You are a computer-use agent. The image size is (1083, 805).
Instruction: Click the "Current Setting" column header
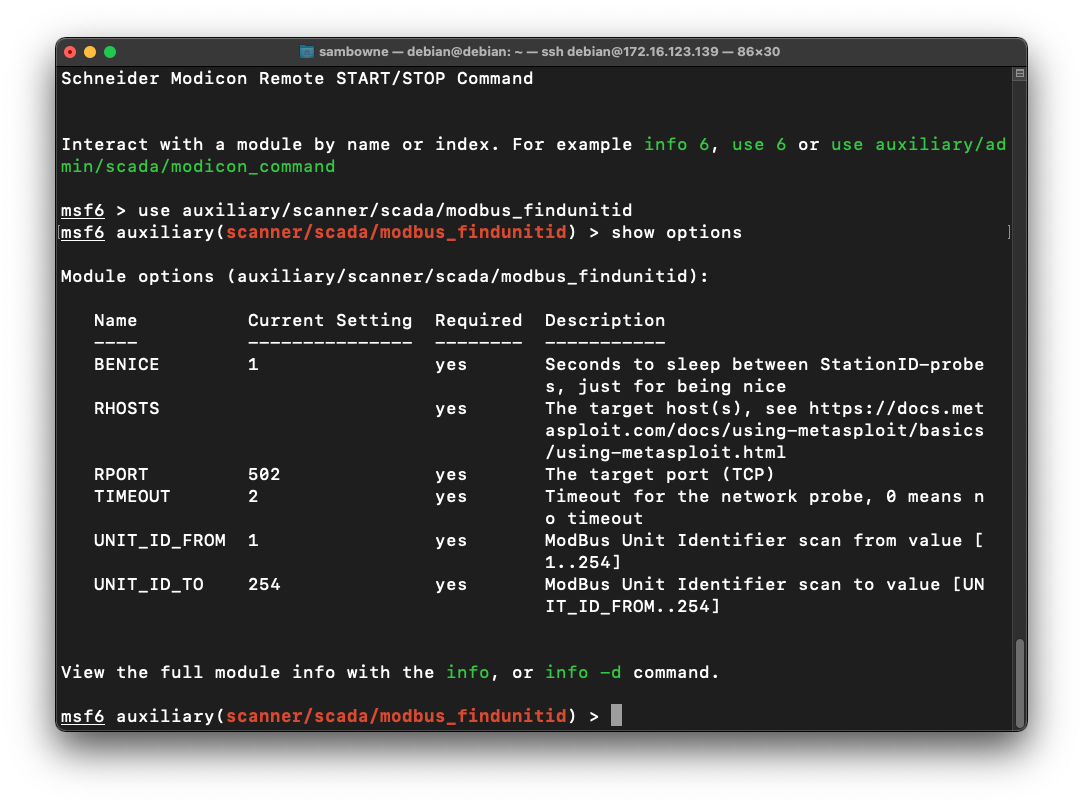(330, 320)
